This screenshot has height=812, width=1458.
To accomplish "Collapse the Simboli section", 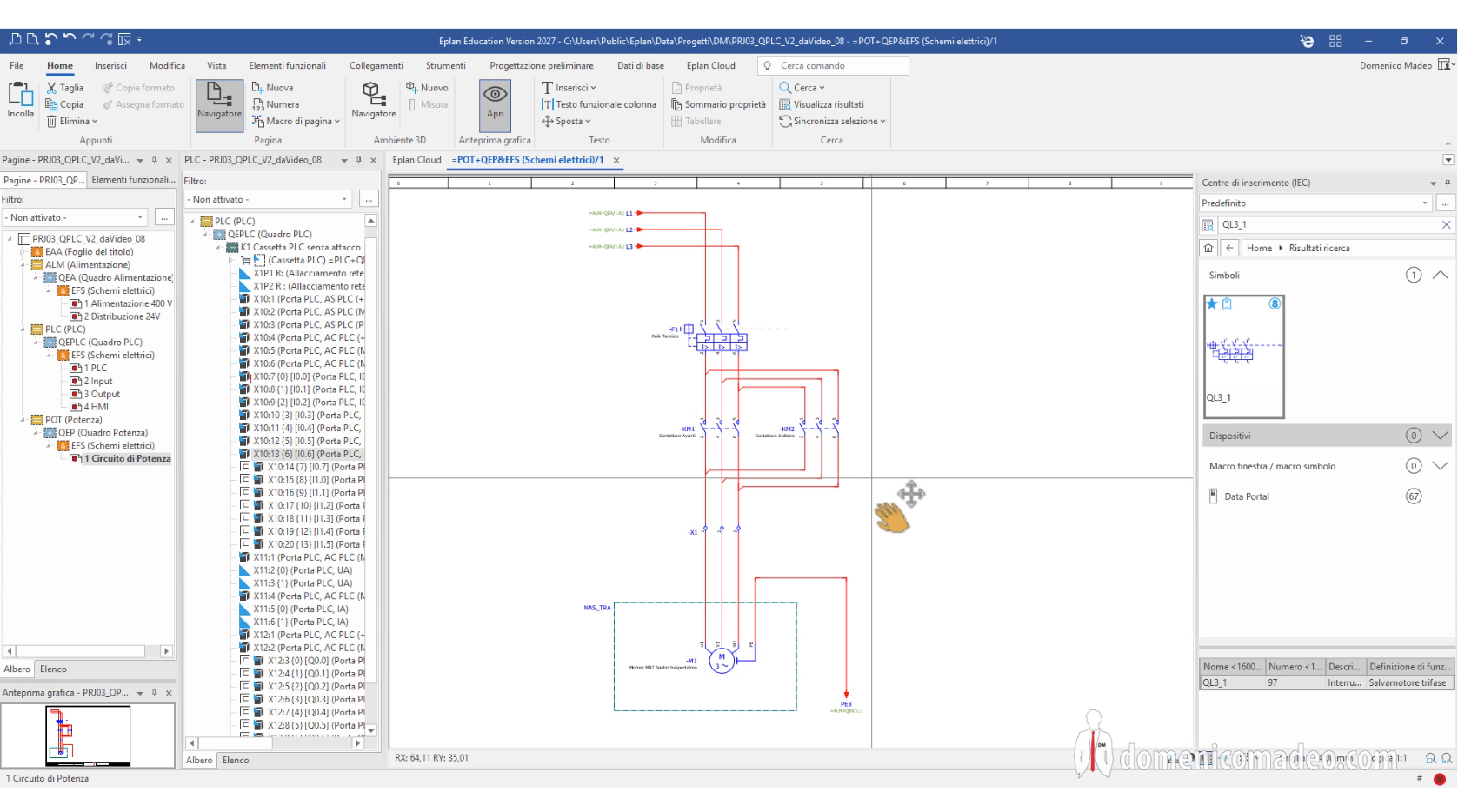I will (1441, 275).
